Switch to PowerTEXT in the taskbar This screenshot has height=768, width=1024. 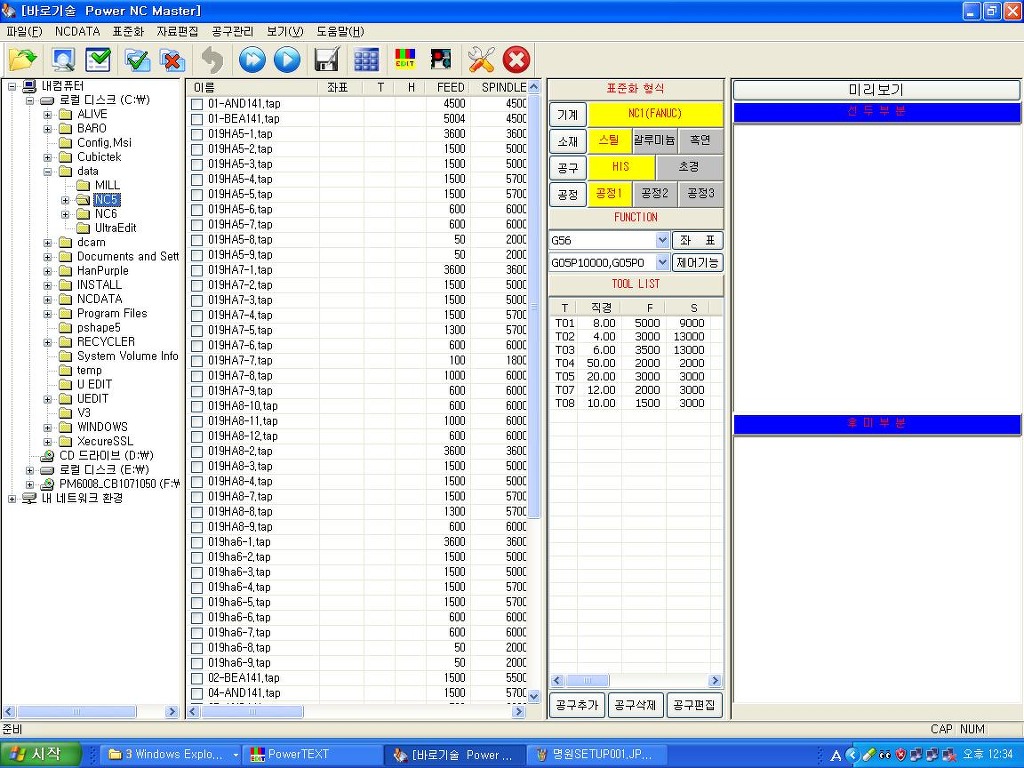(311, 754)
